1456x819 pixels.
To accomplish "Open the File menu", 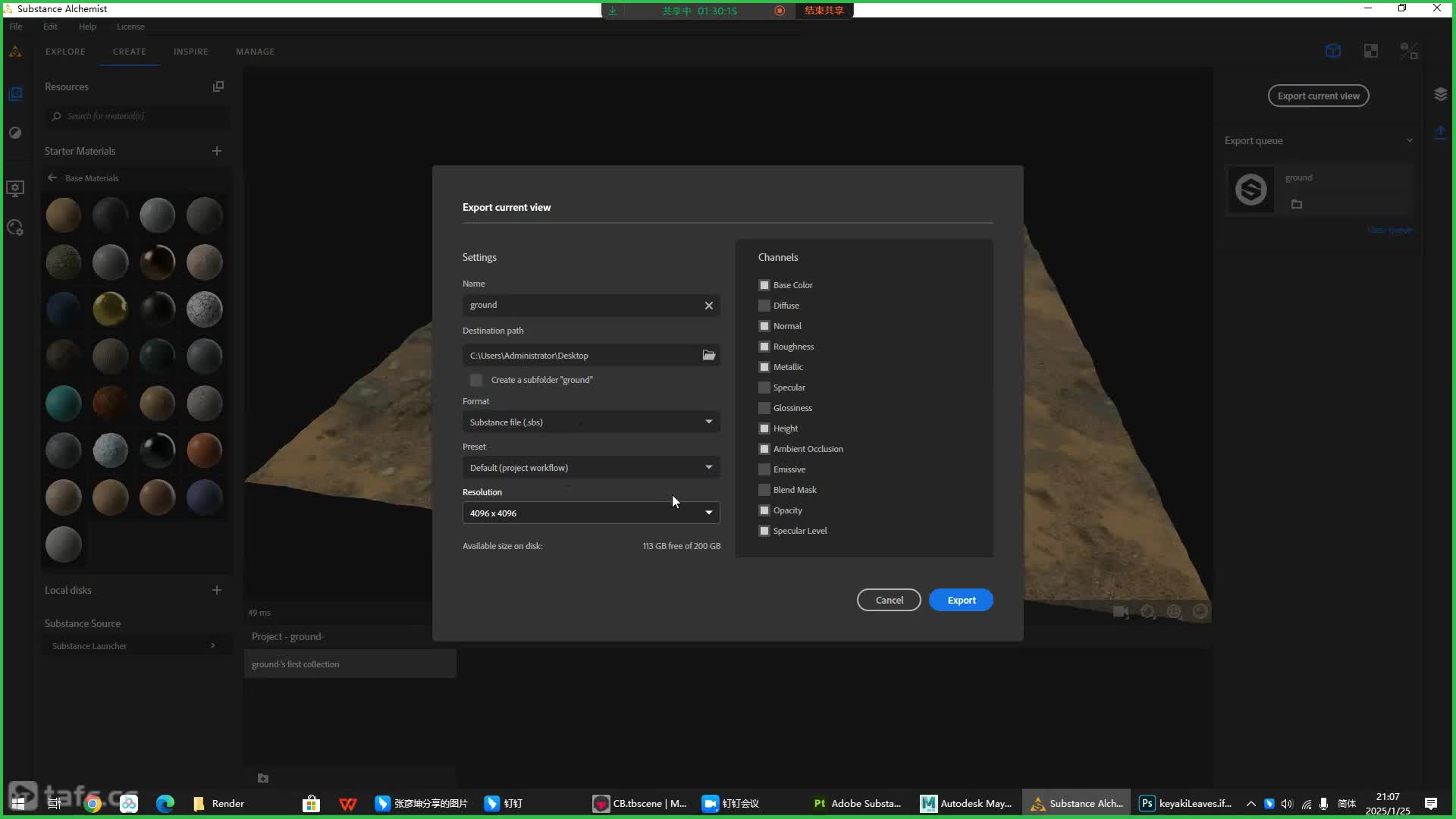I will [x=16, y=27].
